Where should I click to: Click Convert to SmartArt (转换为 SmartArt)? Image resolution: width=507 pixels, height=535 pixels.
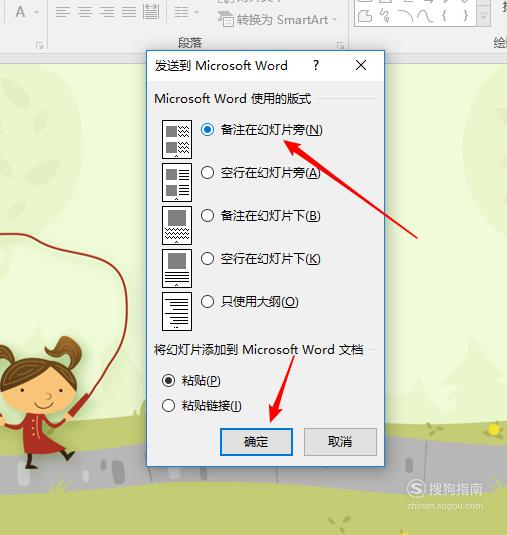[274, 19]
